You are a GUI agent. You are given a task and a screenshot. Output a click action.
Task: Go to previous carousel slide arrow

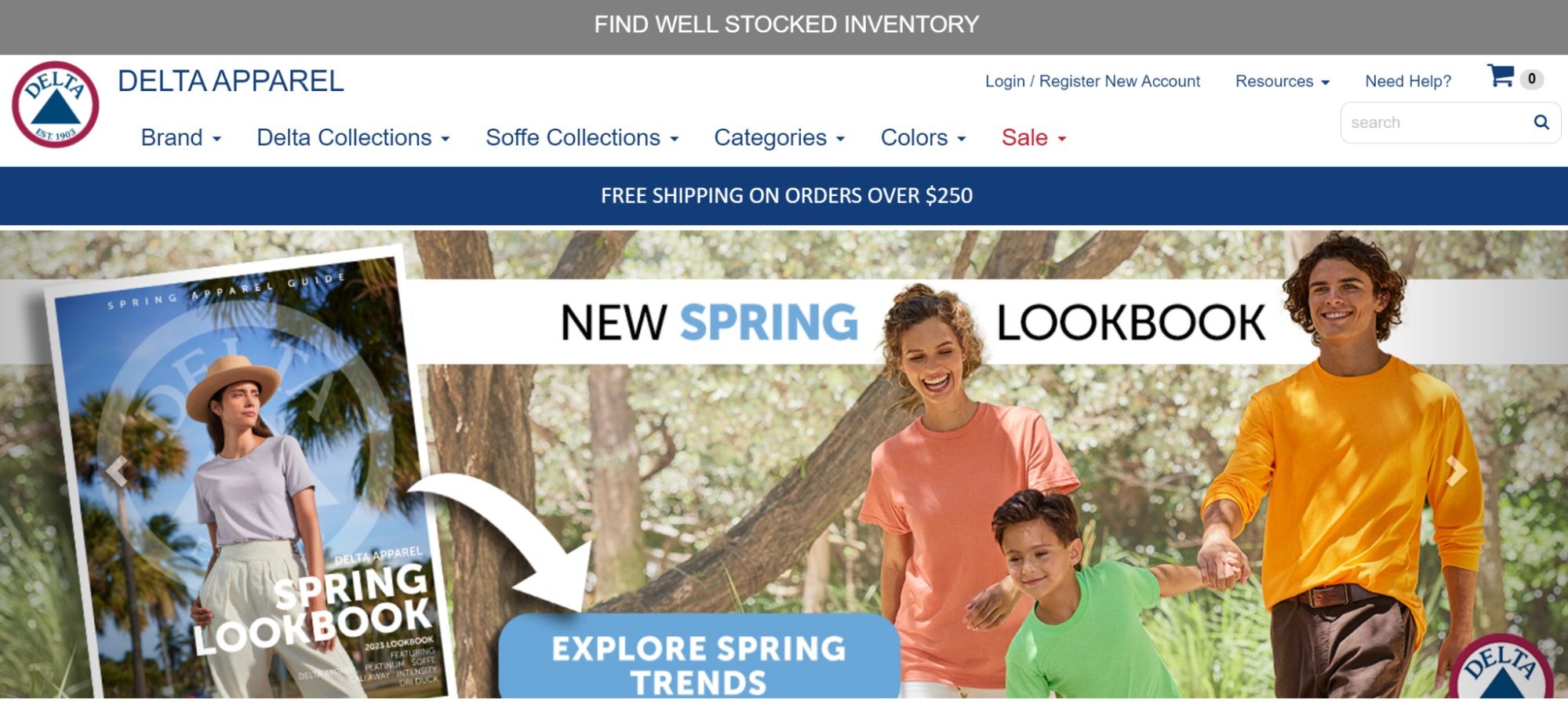[117, 471]
